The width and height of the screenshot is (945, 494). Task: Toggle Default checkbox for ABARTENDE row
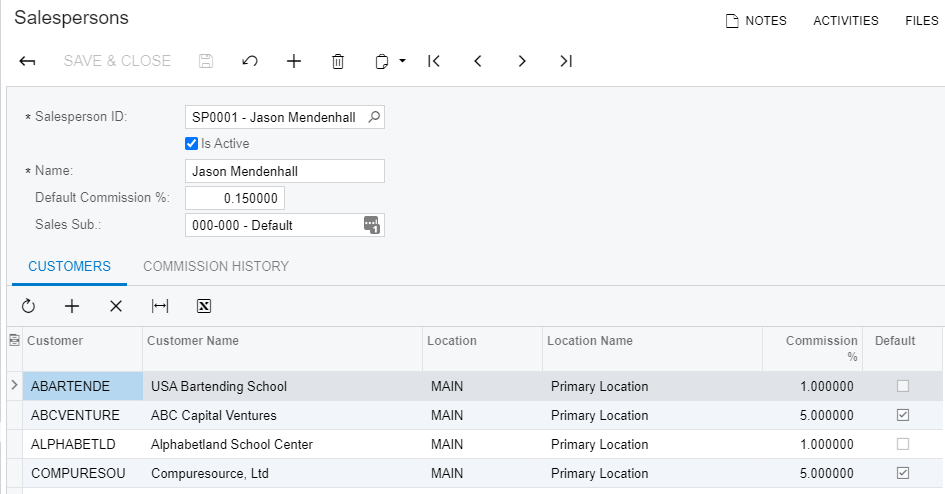903,386
